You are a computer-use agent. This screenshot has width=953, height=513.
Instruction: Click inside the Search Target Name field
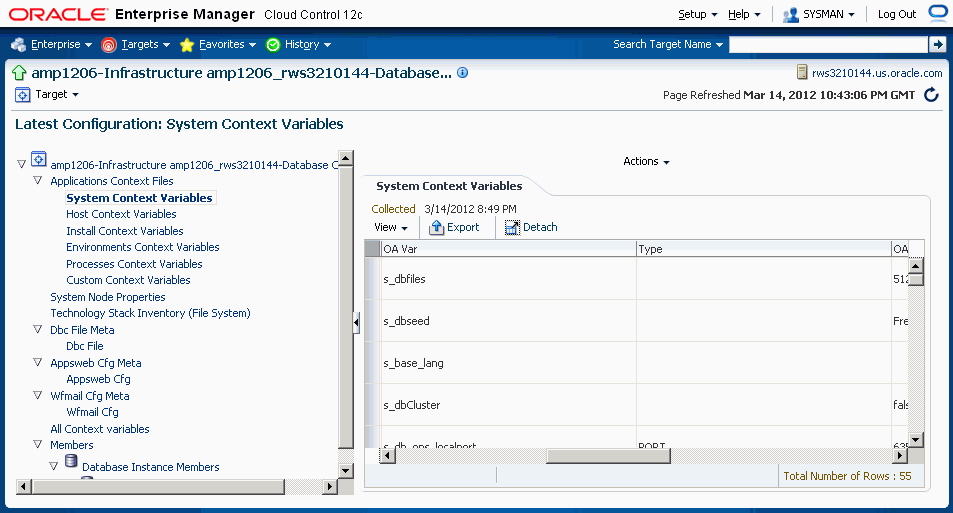point(828,44)
